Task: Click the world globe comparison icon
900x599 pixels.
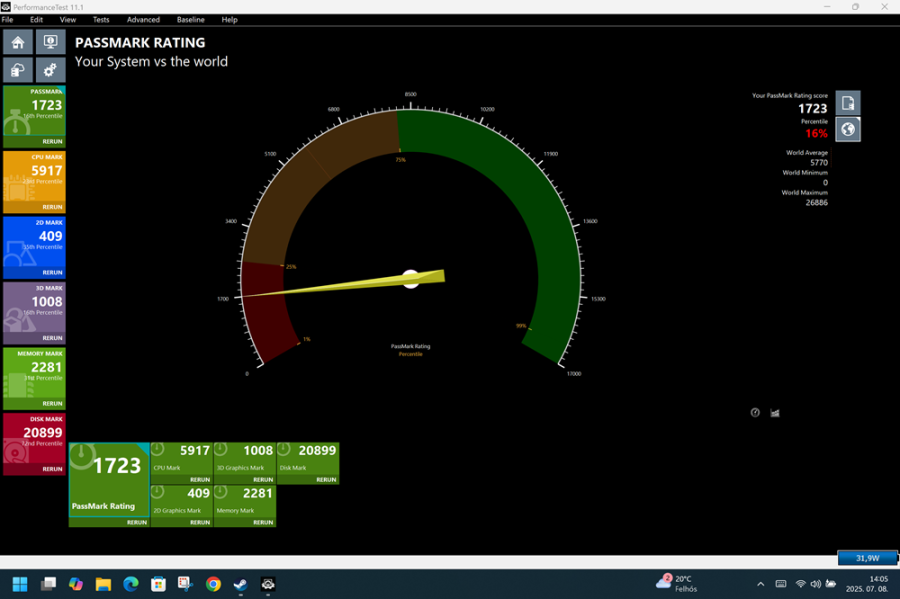Action: tap(847, 129)
